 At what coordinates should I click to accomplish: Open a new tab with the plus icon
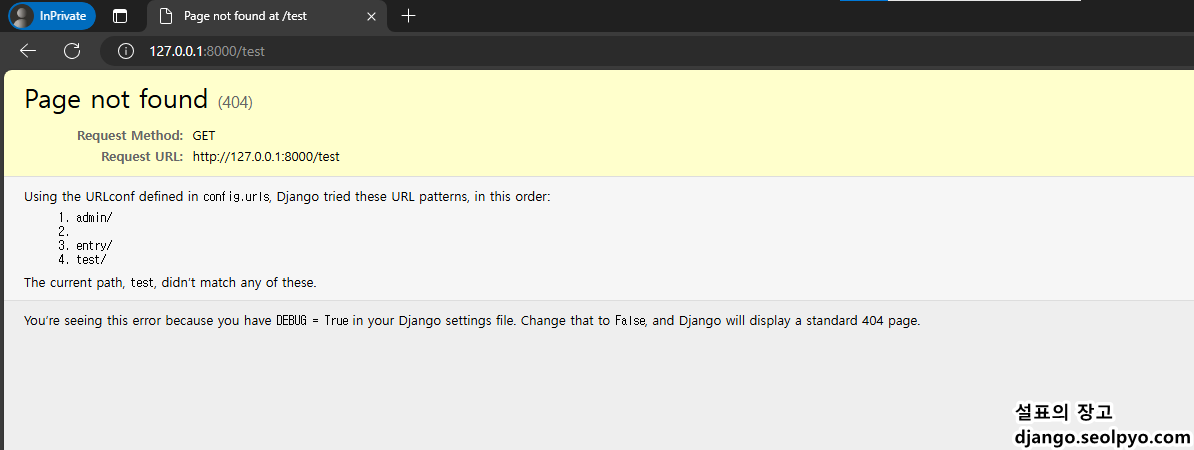point(408,16)
